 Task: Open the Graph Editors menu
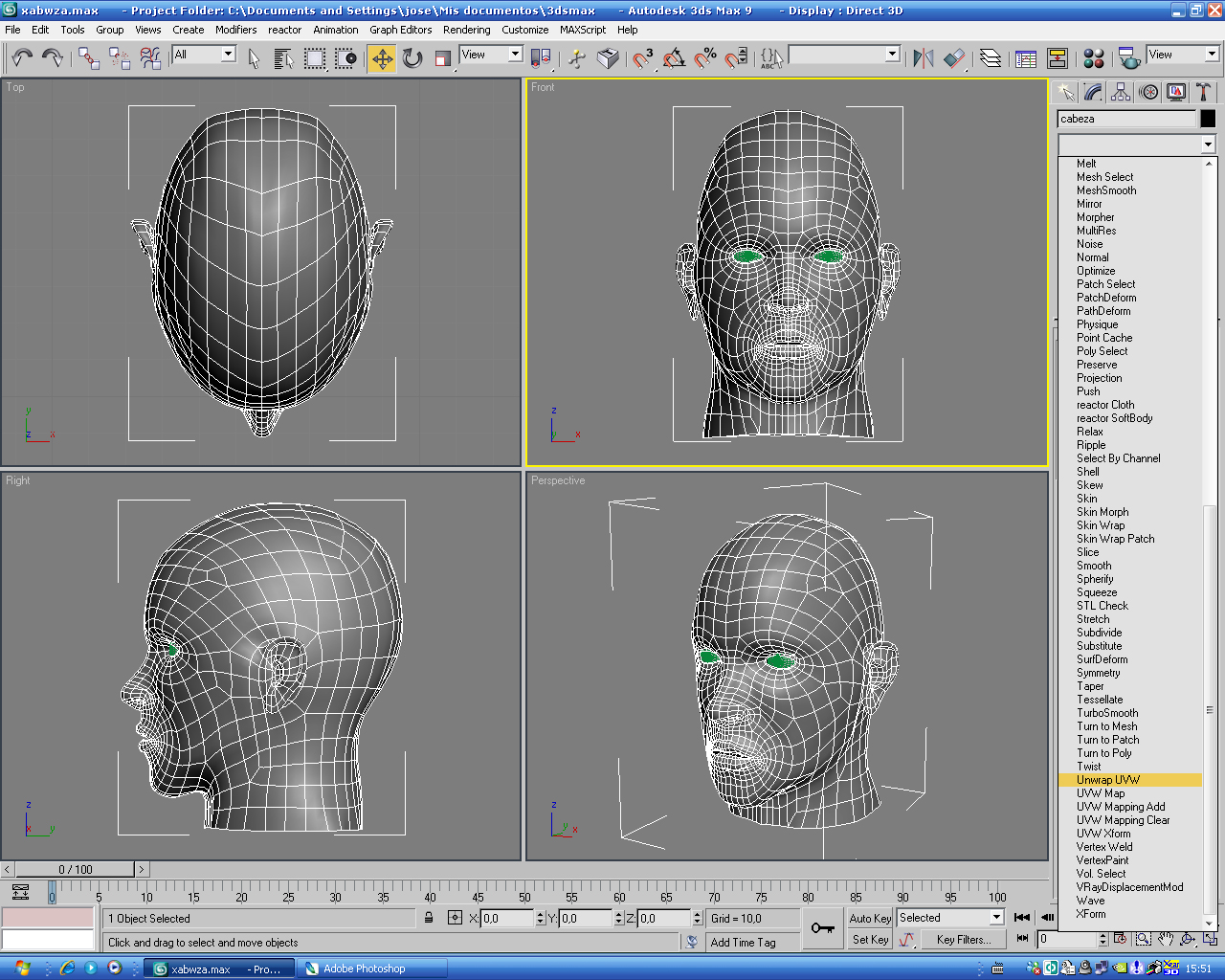(x=401, y=30)
